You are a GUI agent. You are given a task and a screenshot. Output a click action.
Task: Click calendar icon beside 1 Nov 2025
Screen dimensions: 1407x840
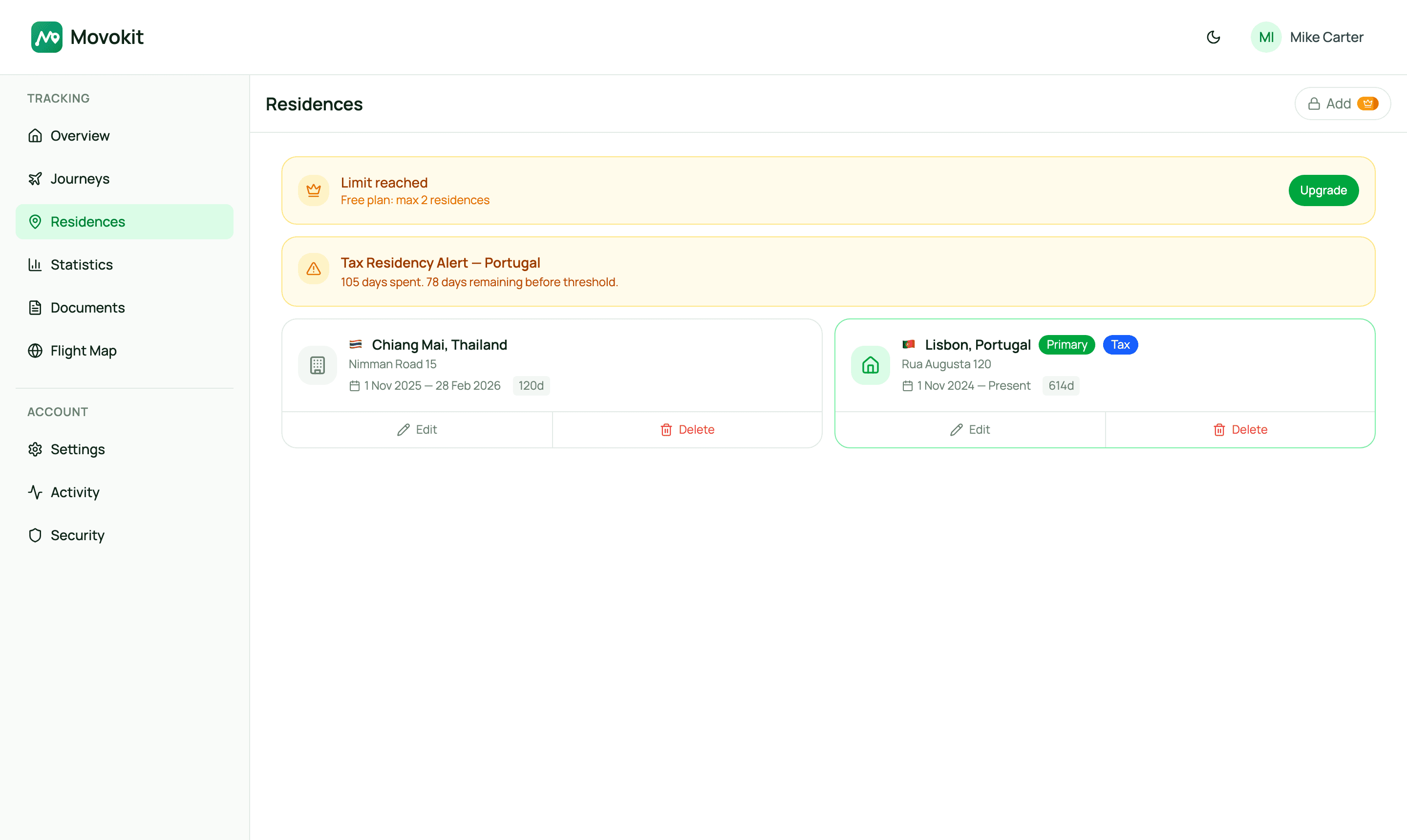pyautogui.click(x=355, y=386)
